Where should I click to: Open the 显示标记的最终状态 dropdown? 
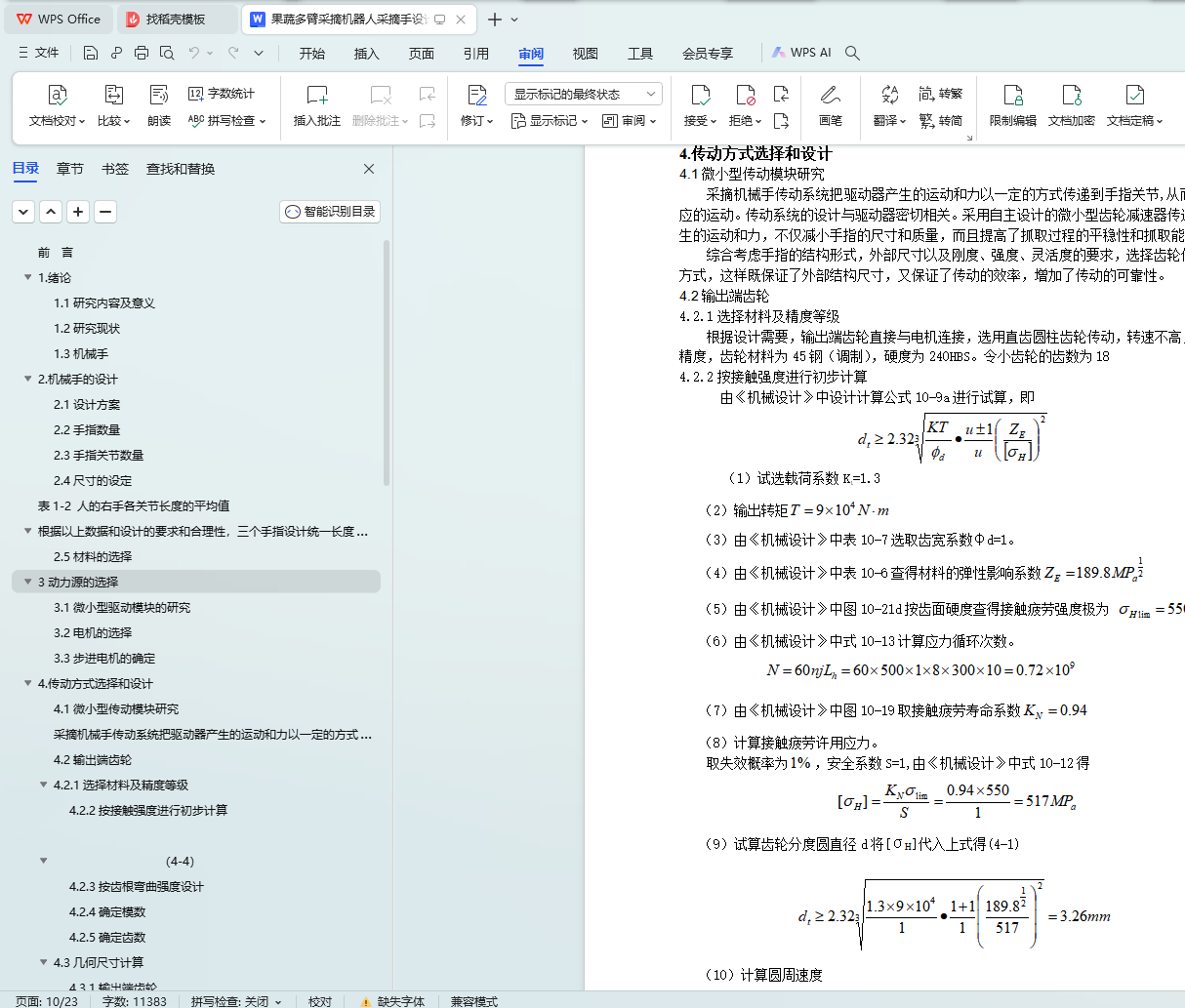[584, 94]
